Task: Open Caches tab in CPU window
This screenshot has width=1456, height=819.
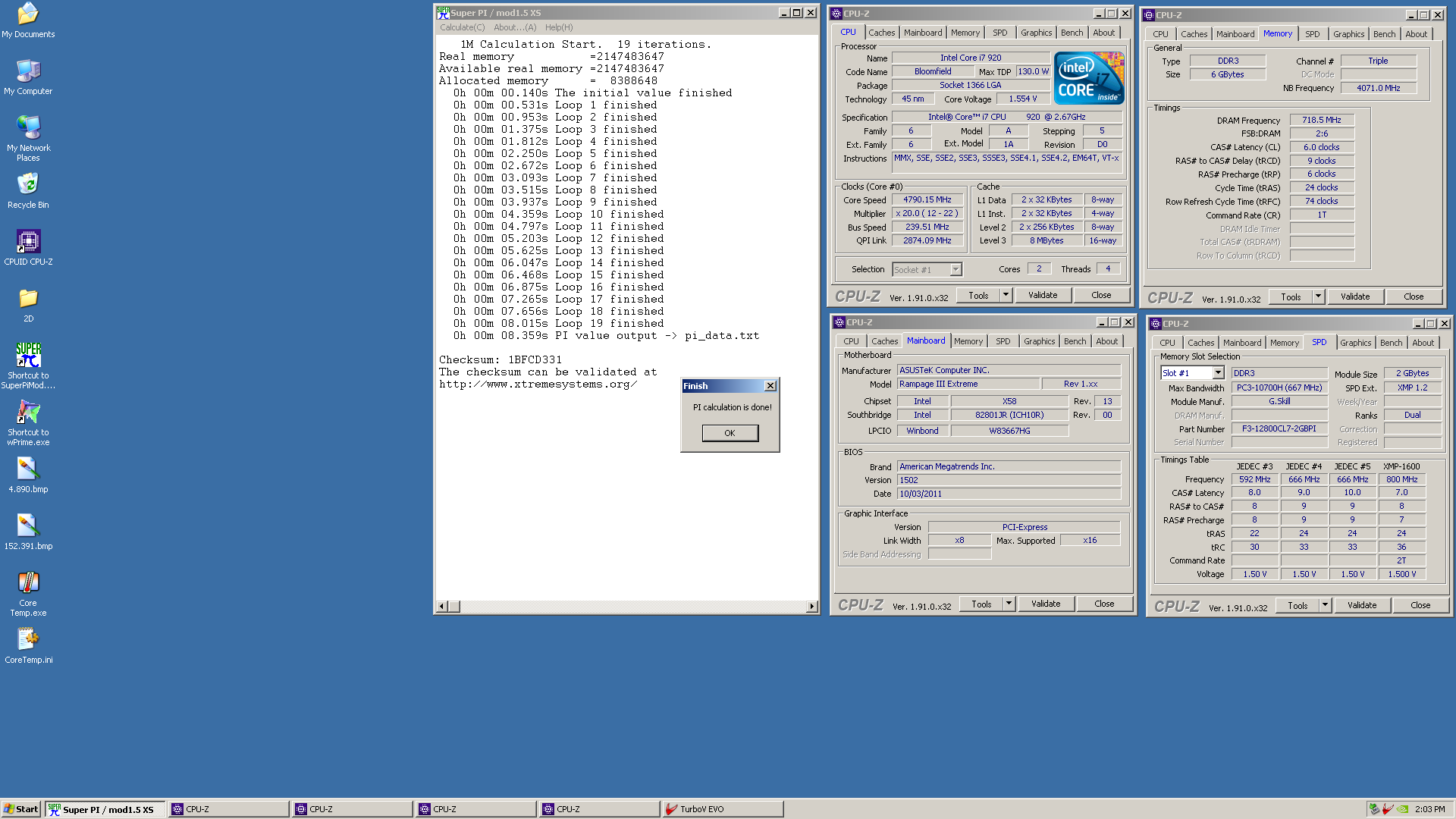Action: coord(881,33)
